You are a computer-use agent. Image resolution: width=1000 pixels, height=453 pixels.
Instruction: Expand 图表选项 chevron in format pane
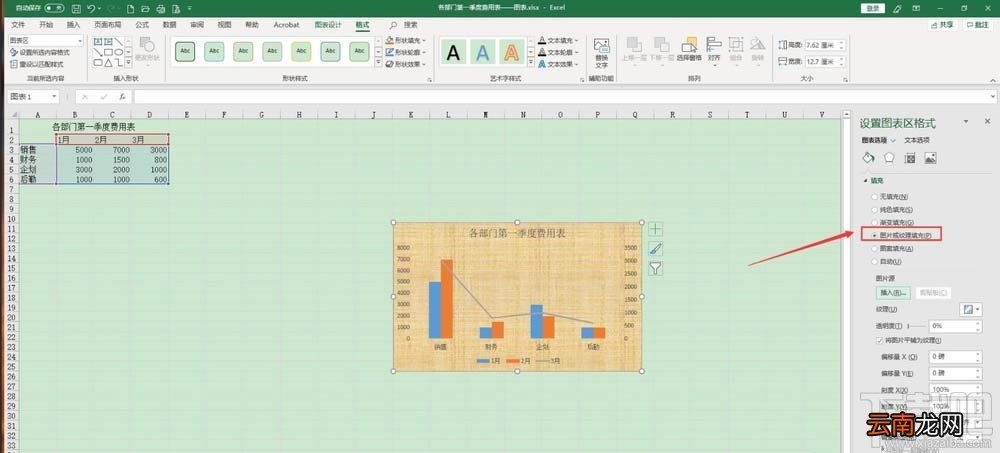point(893,140)
